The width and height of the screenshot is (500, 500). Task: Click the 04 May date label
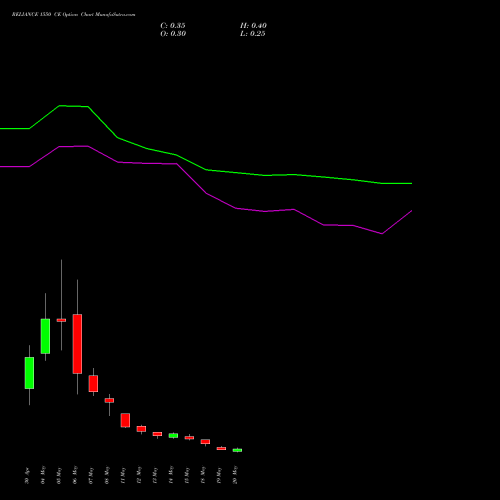[43, 476]
